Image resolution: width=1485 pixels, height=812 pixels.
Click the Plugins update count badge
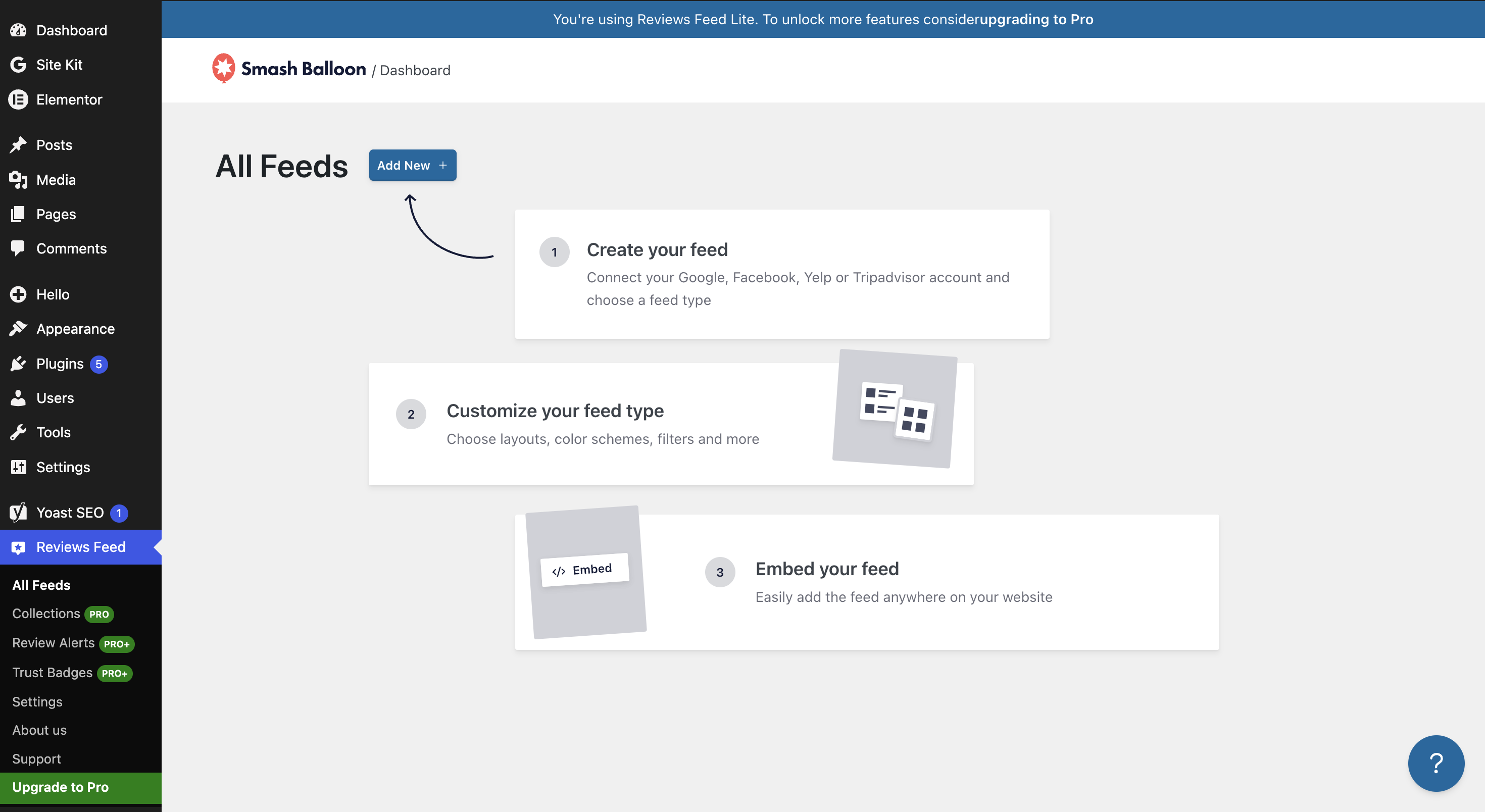pyautogui.click(x=98, y=364)
